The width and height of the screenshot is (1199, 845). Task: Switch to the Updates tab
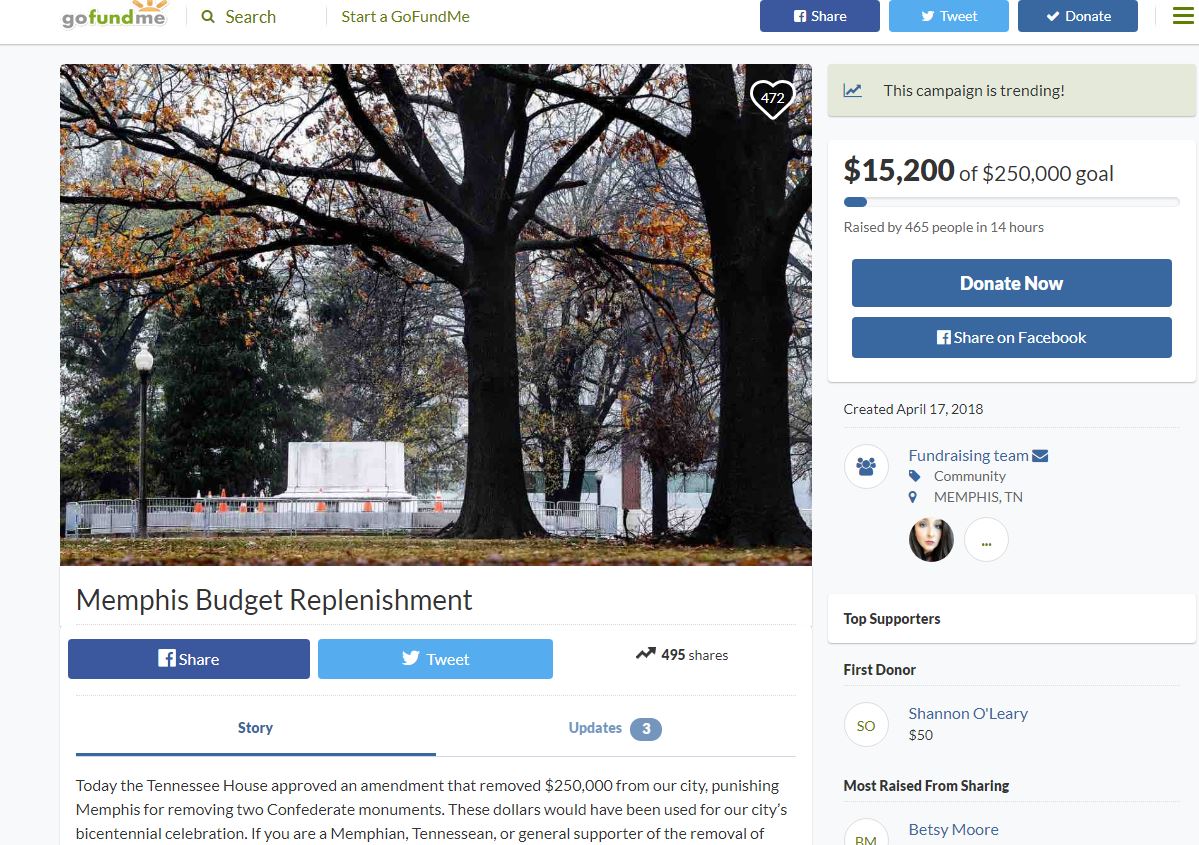[614, 728]
